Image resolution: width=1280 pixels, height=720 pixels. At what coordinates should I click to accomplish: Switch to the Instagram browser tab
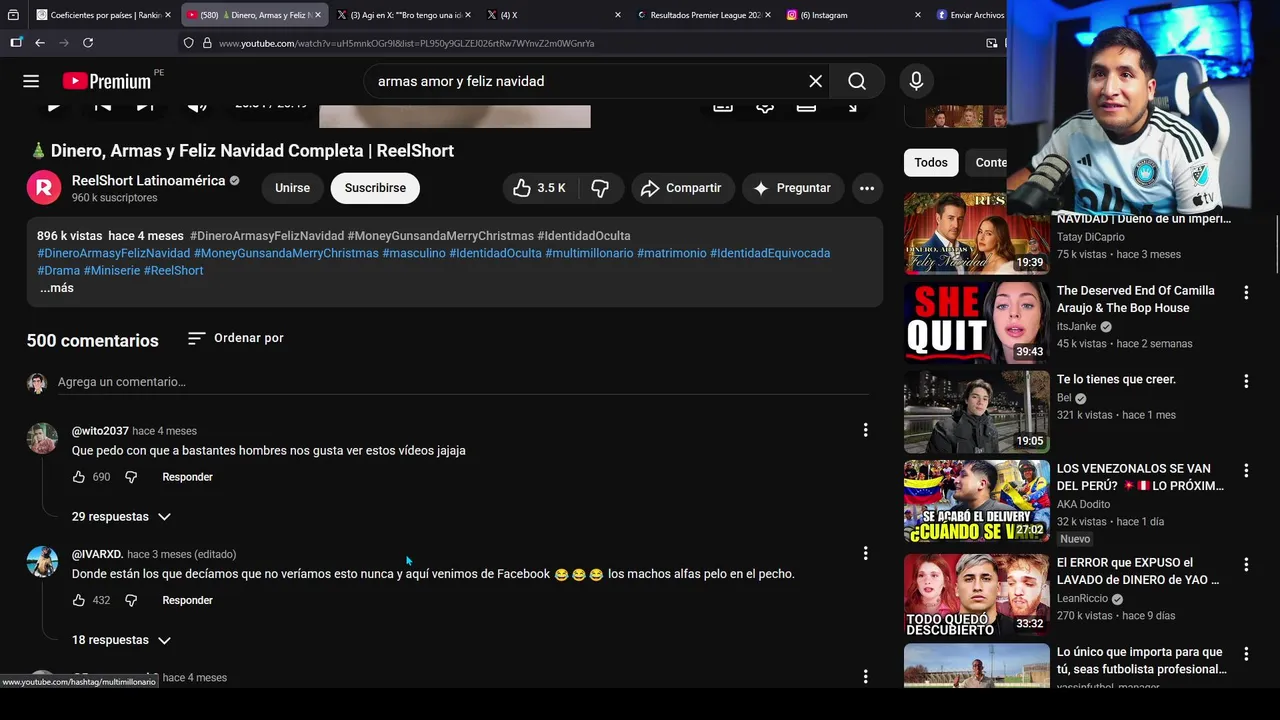852,15
